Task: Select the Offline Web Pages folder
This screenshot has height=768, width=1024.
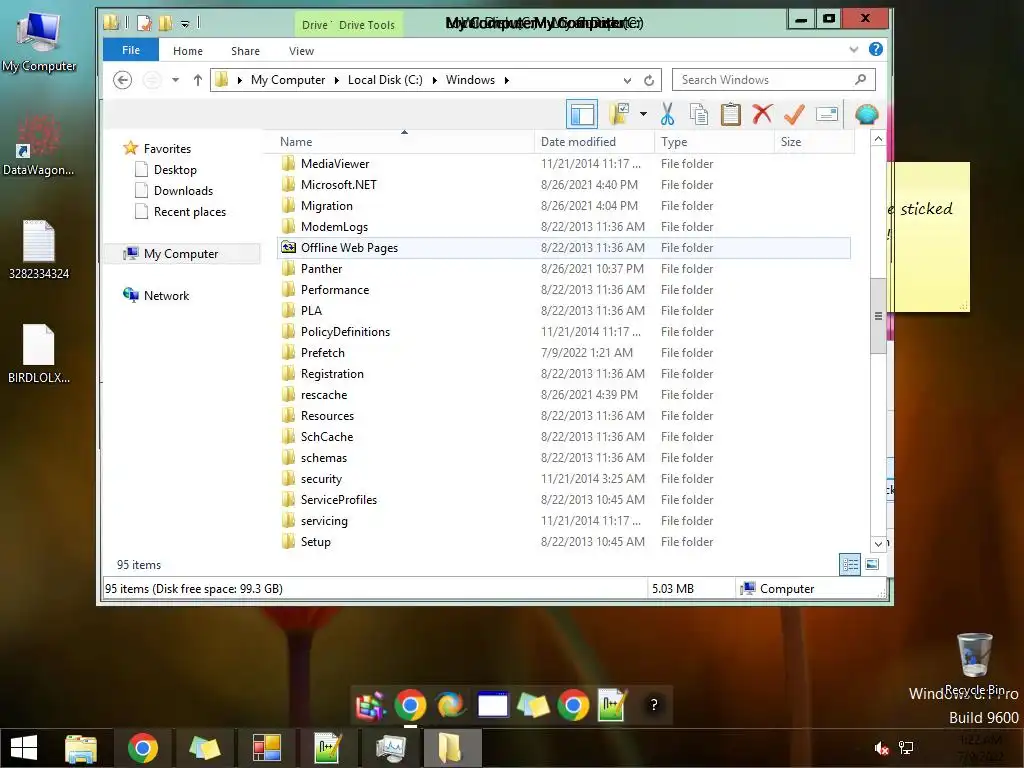Action: (564, 248)
